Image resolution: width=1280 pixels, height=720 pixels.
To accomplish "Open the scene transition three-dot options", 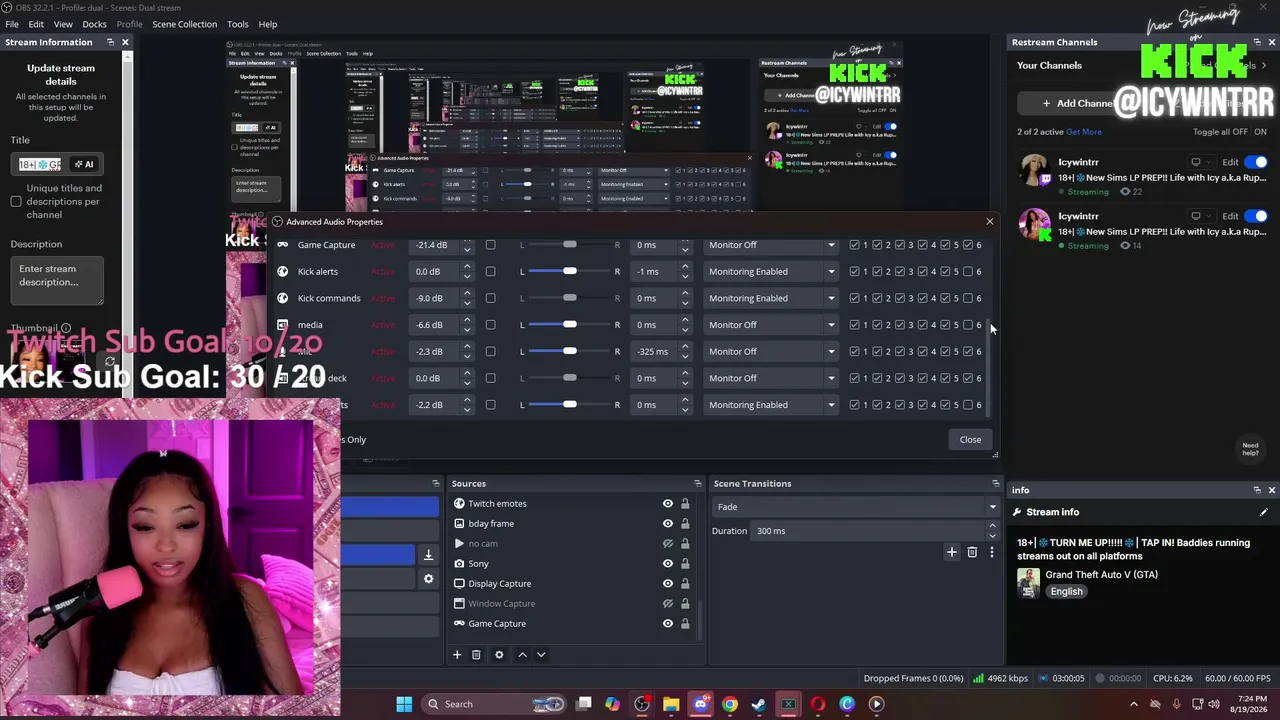I will (992, 552).
